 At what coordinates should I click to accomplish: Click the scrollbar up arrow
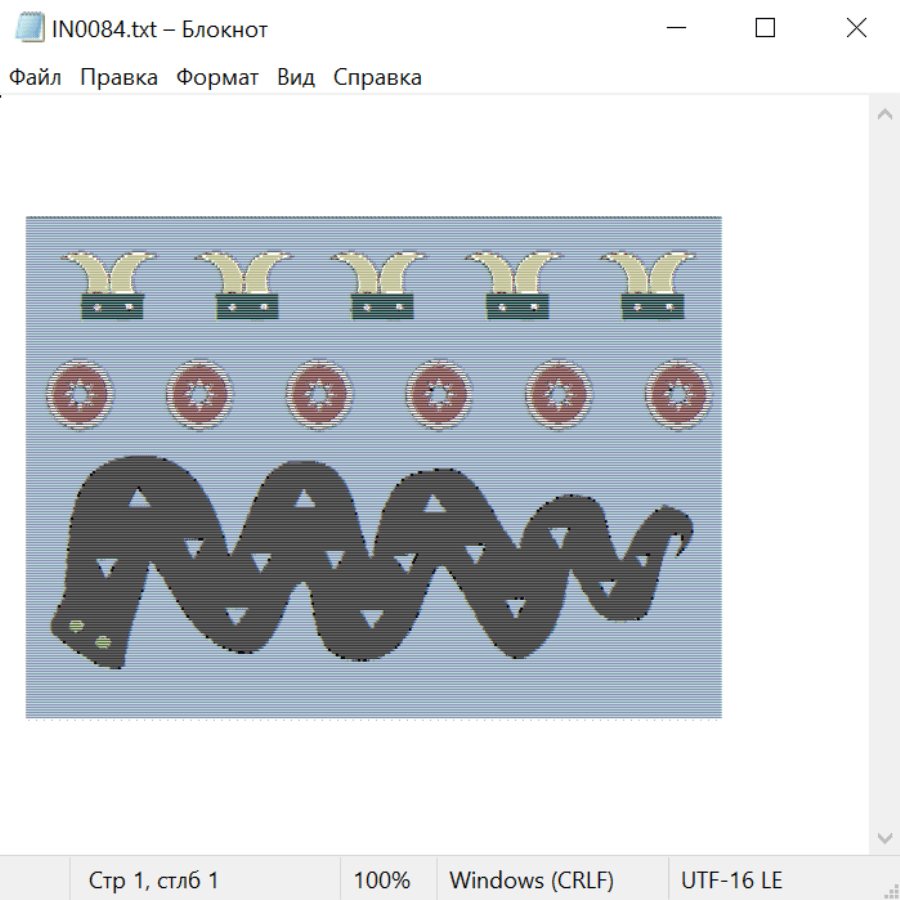click(884, 115)
